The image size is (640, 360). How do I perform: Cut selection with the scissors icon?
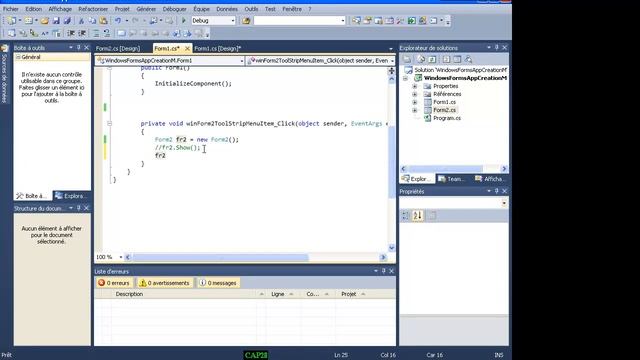coord(81,20)
